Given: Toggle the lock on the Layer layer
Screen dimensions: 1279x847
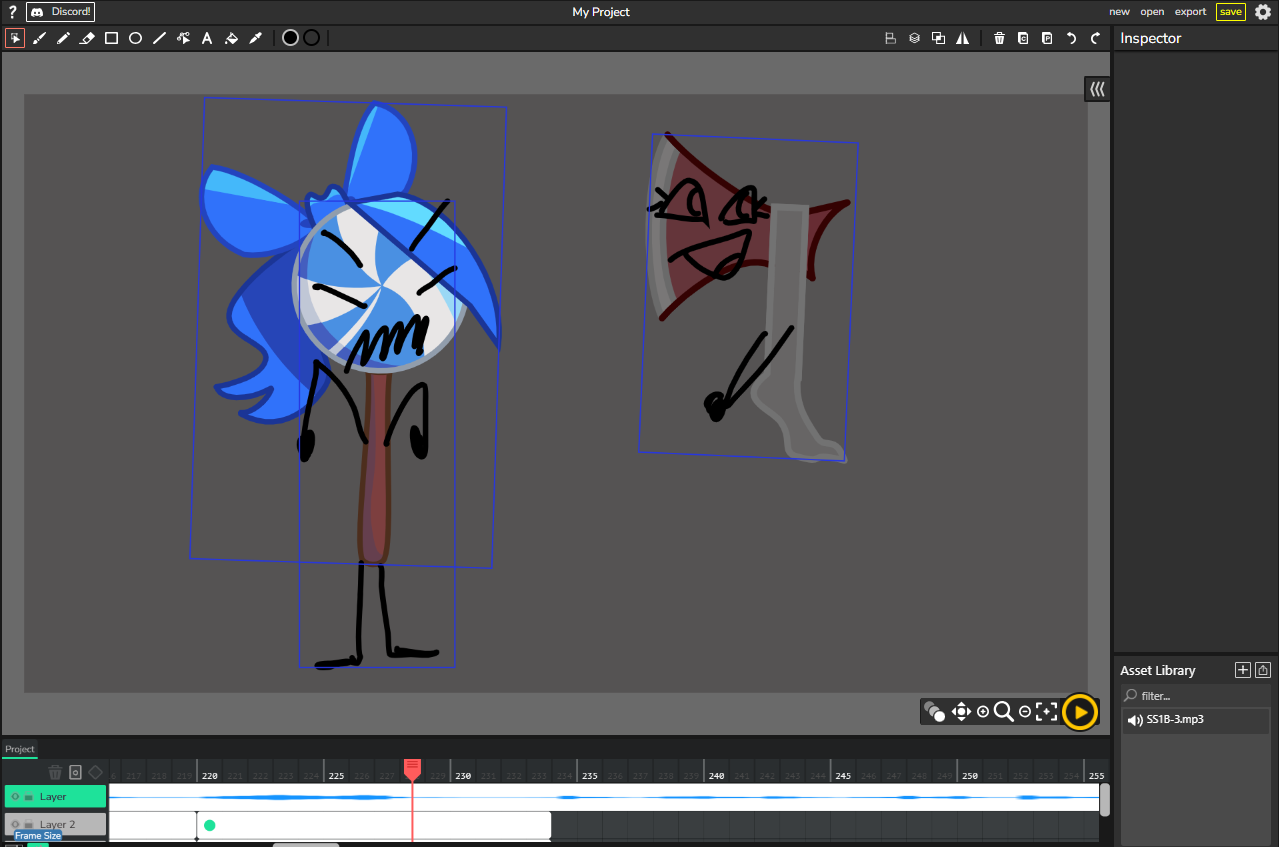Looking at the screenshot, I should pos(28,797).
